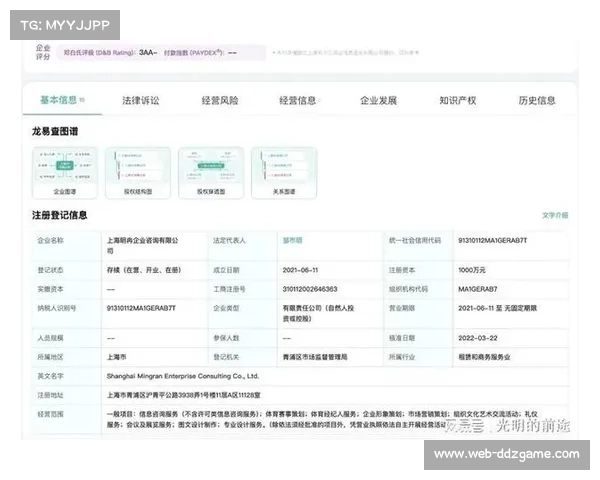Click the 英文名字 field label
The width and height of the screenshot is (600, 480).
tap(50, 376)
